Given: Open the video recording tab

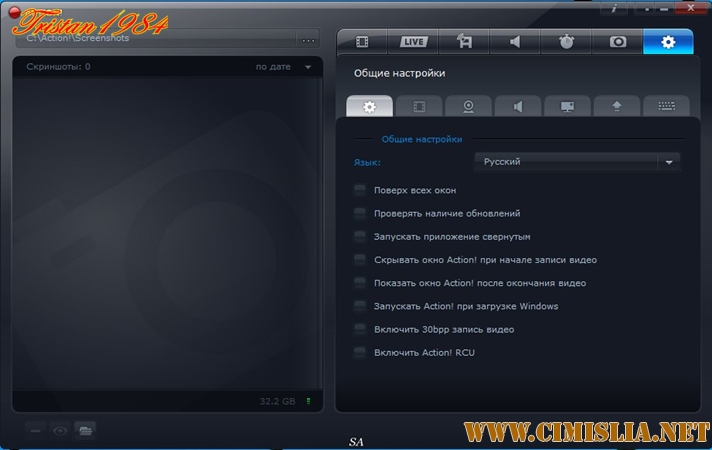Looking at the screenshot, I should tap(361, 42).
